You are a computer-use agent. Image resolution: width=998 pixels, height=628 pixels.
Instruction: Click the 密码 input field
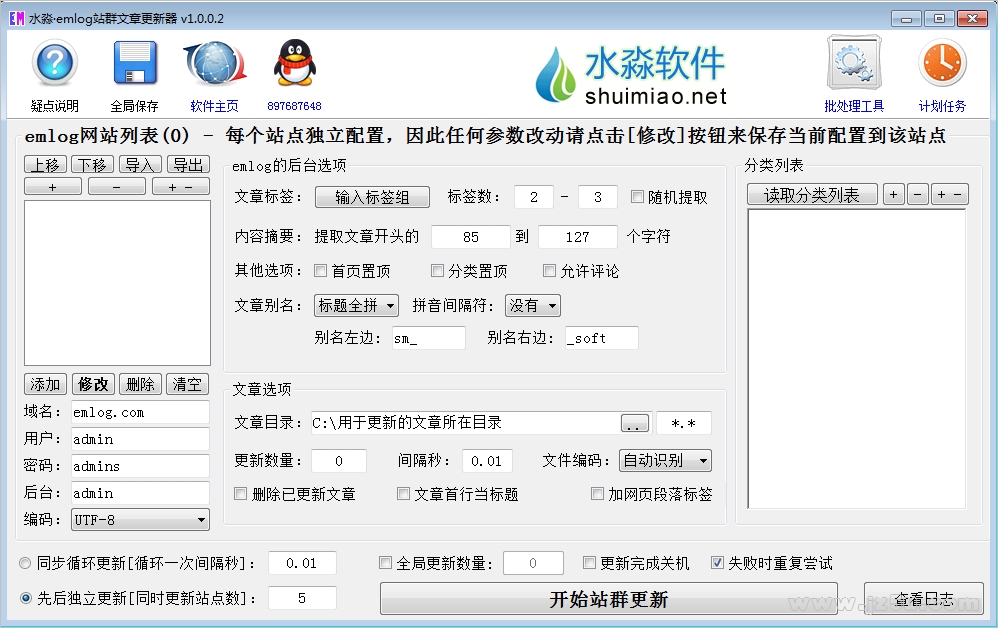(x=140, y=466)
